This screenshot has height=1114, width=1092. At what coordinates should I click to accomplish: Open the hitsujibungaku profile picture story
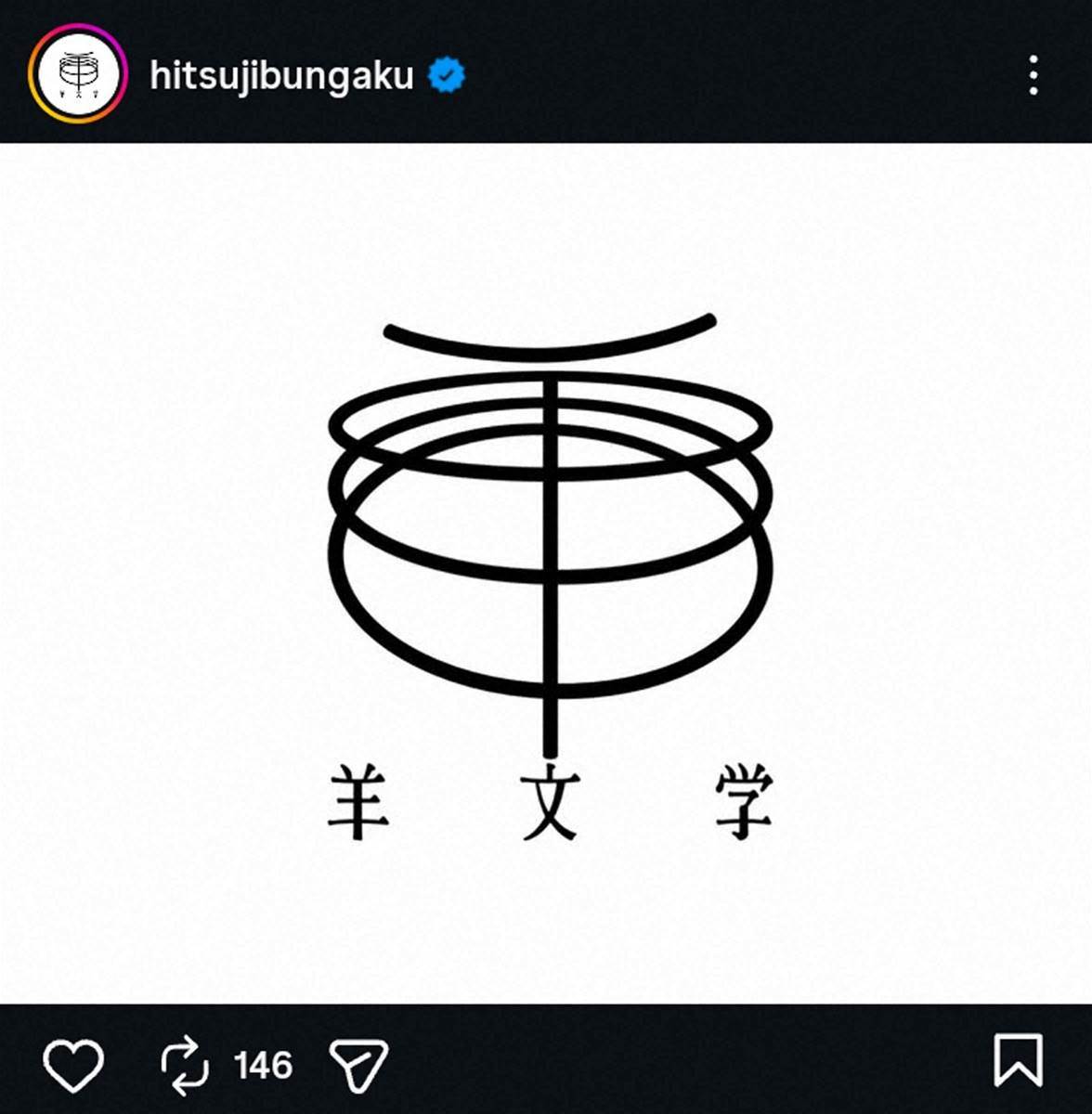(x=77, y=74)
